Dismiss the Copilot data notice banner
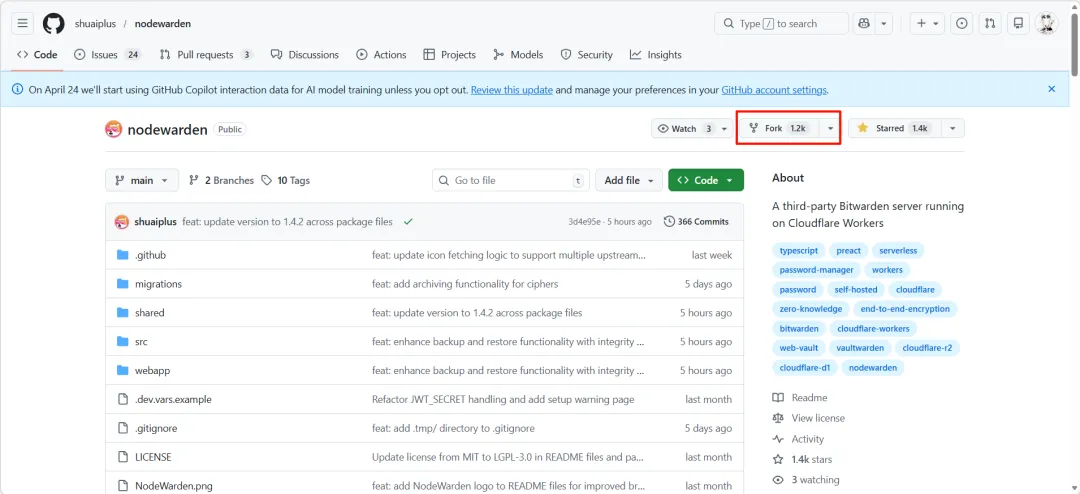This screenshot has height=494, width=1080. click(1052, 89)
